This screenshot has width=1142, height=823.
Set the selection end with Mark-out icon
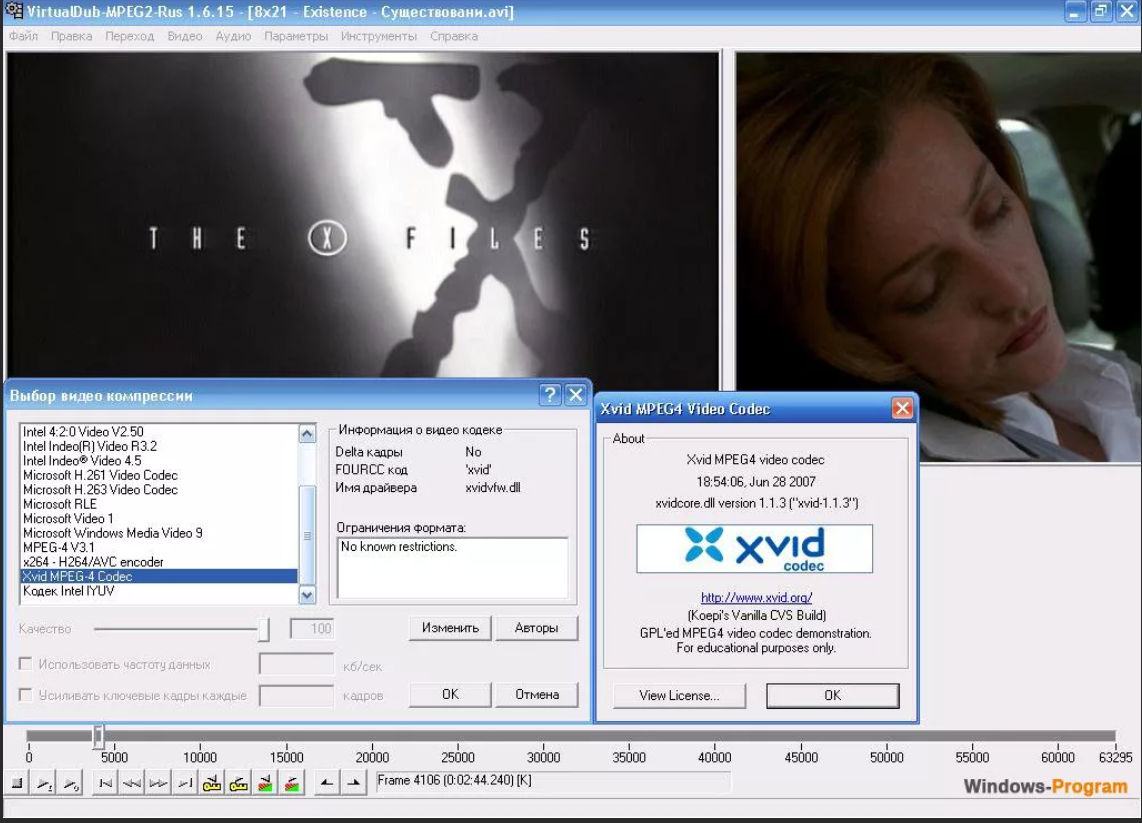tap(354, 784)
